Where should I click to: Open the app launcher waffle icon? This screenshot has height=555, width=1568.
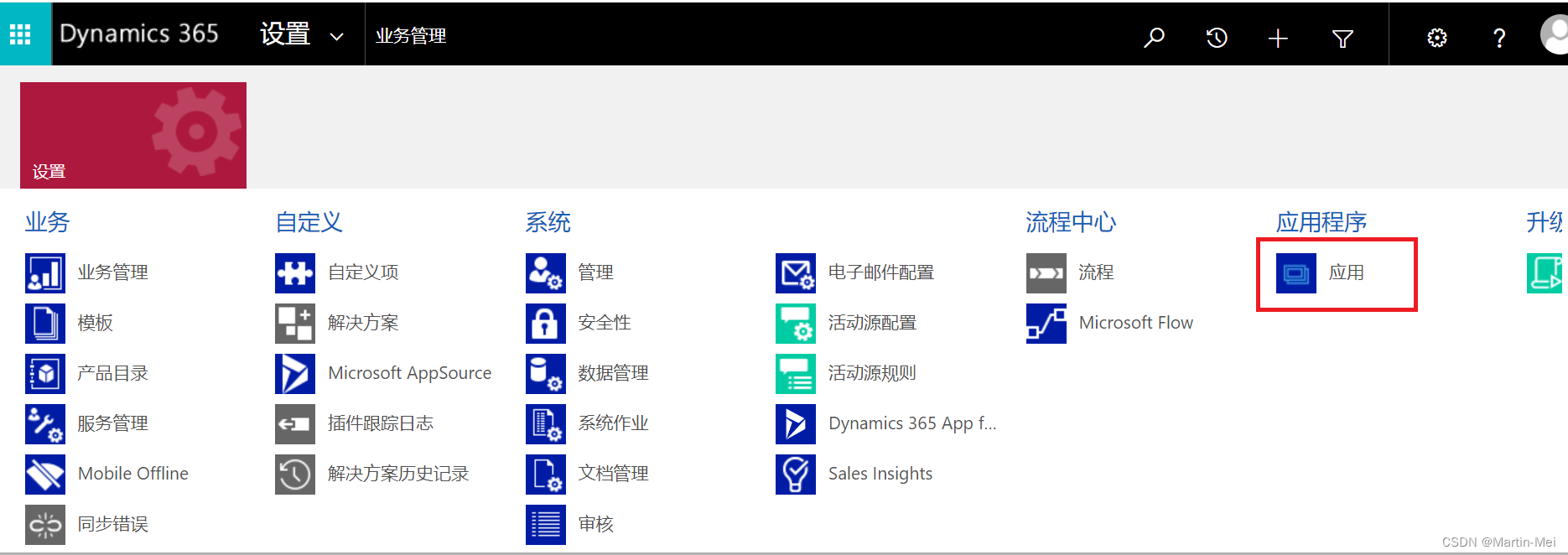pyautogui.click(x=20, y=34)
